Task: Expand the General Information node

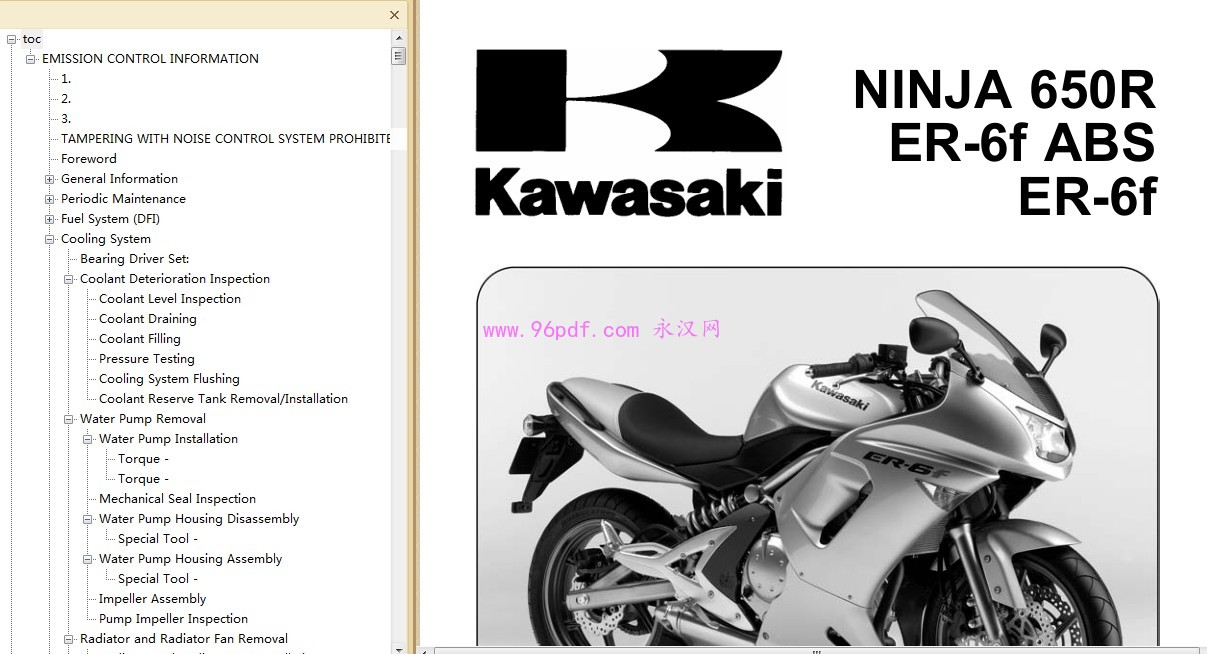Action: [50, 179]
